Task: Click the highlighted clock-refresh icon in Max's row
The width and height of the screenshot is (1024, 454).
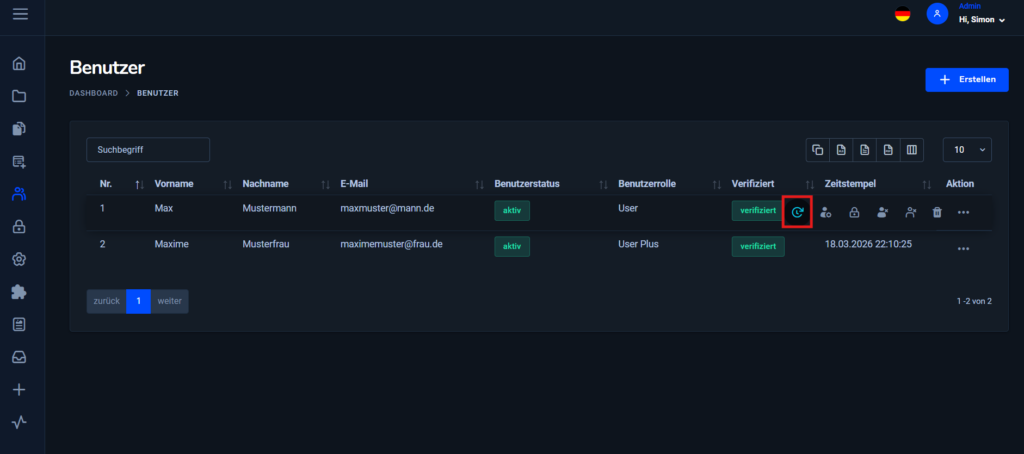Action: (797, 212)
